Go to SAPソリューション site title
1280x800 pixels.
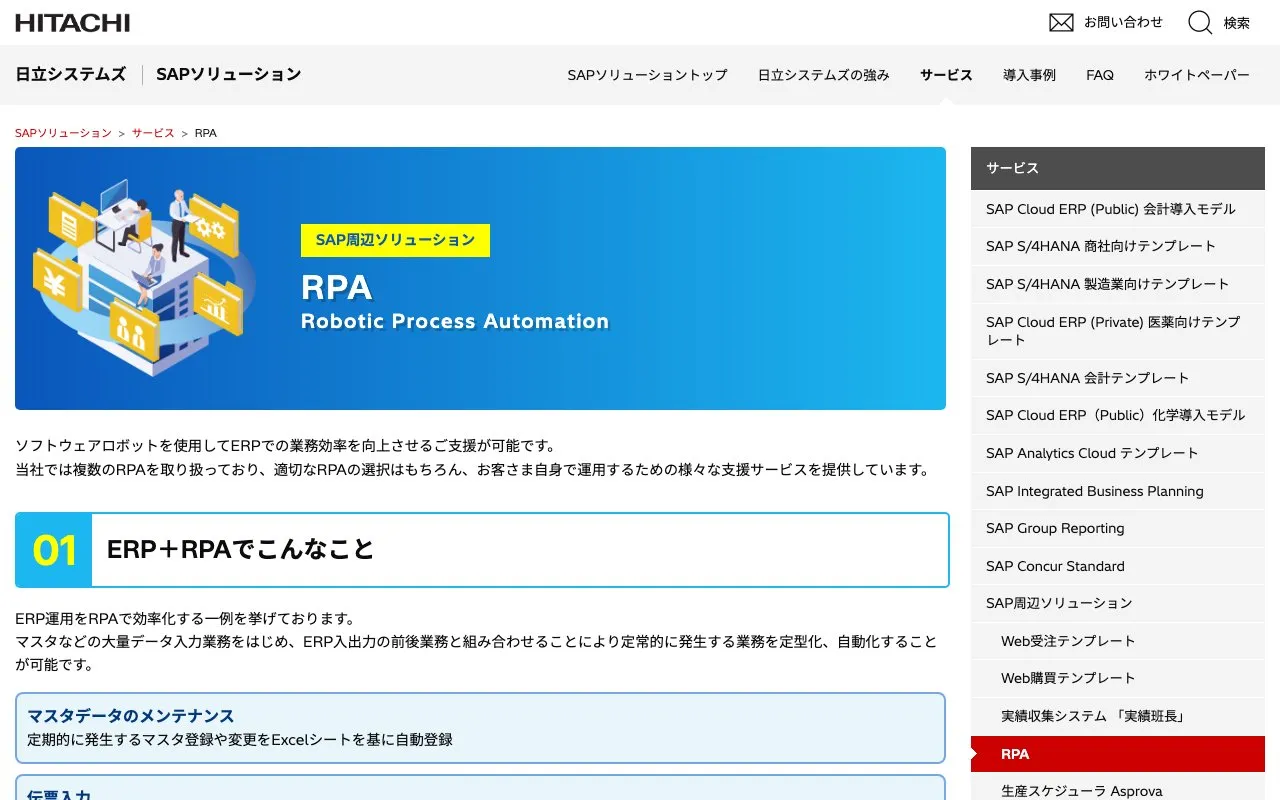tap(229, 74)
